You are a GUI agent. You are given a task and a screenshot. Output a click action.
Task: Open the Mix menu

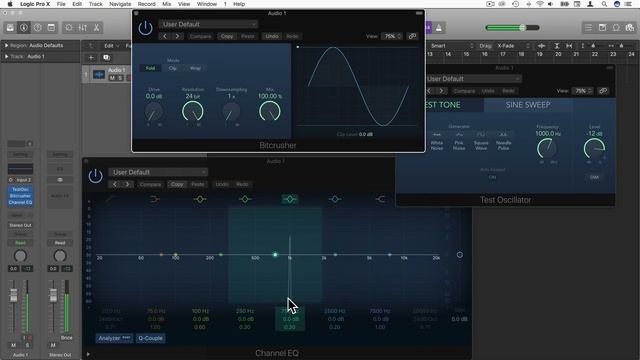click(x=167, y=4)
